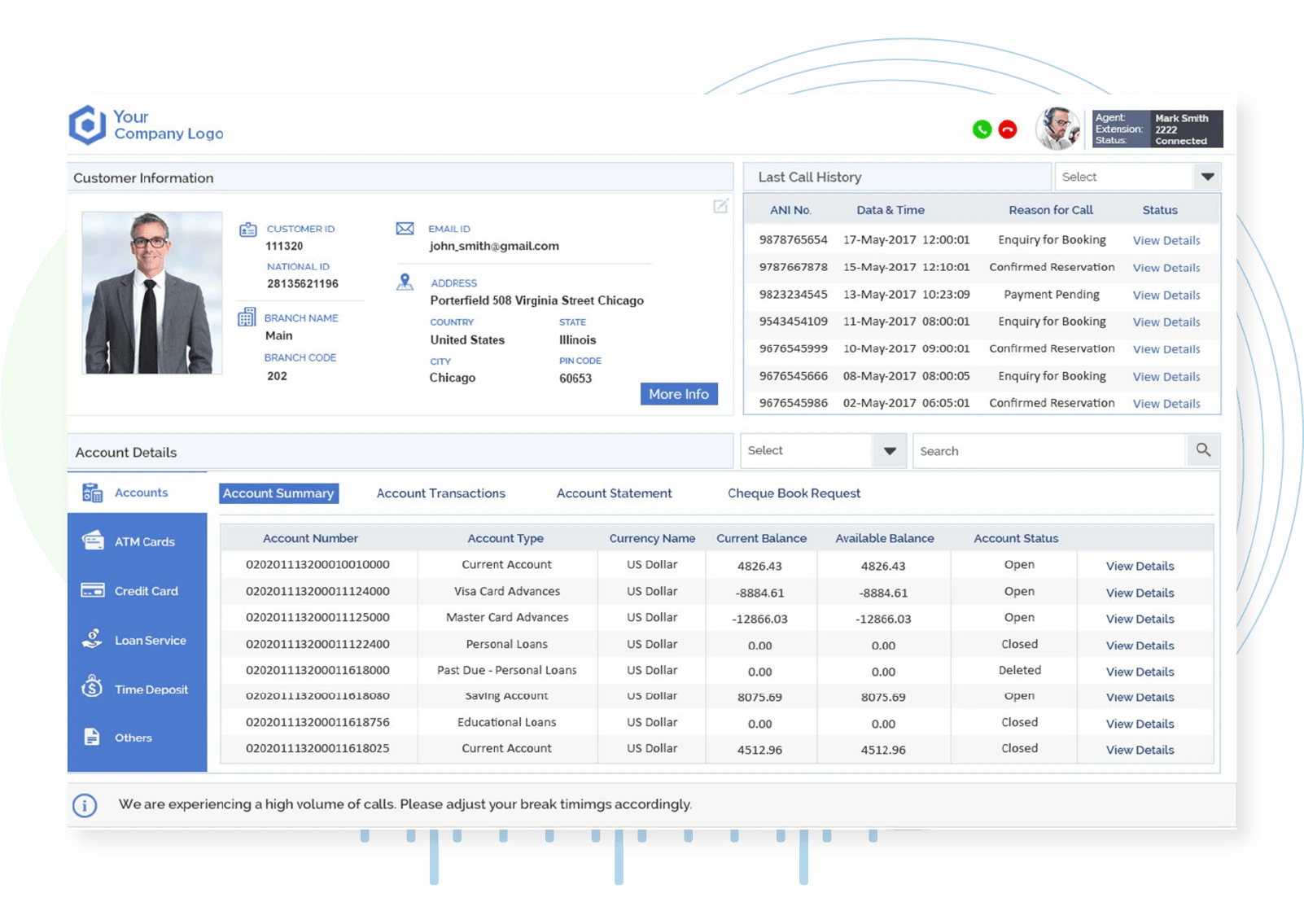The width and height of the screenshot is (1304, 924).
Task: Click the red end call icon
Action: click(1007, 129)
